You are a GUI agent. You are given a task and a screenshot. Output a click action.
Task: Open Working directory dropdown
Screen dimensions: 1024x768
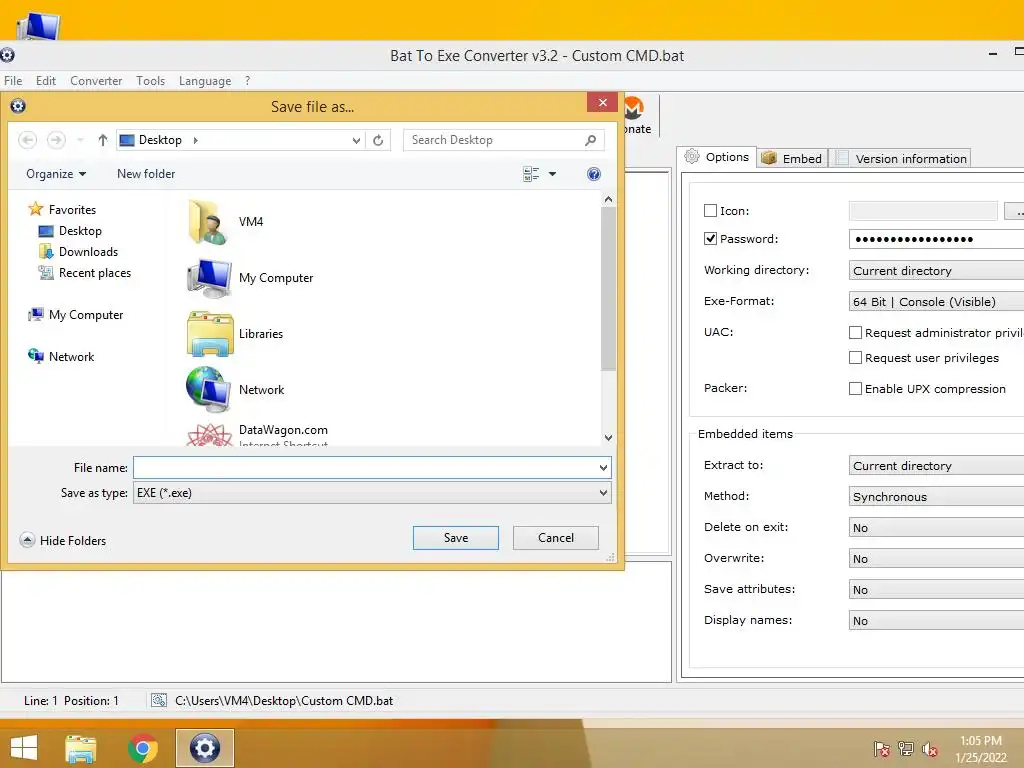tap(936, 271)
